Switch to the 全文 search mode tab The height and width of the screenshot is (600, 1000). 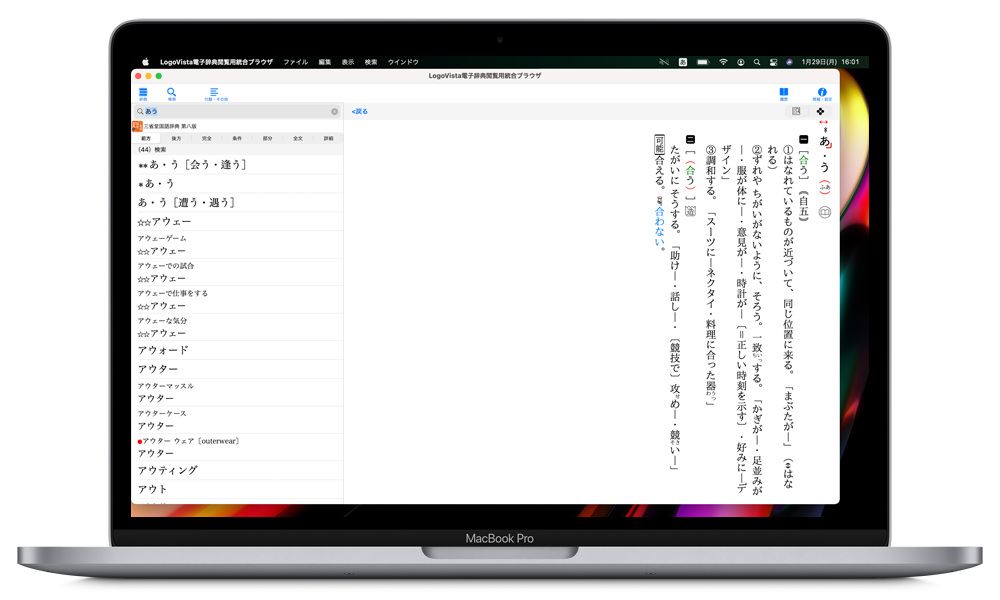pyautogui.click(x=298, y=138)
